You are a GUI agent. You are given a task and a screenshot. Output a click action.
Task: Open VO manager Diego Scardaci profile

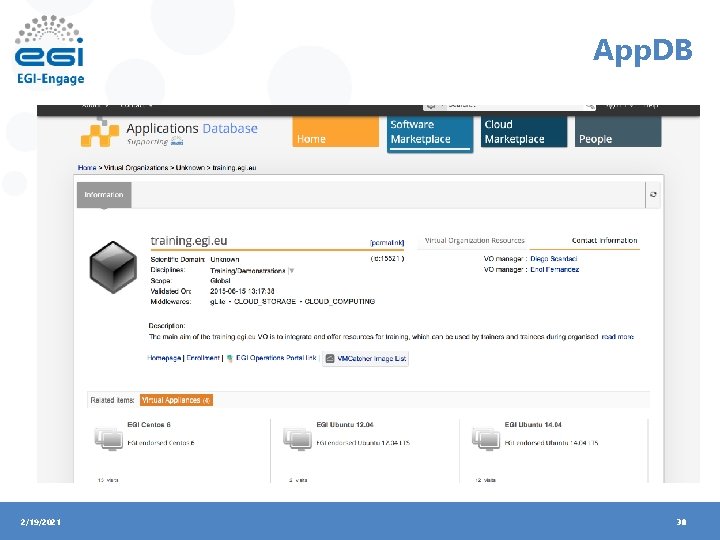(x=553, y=259)
